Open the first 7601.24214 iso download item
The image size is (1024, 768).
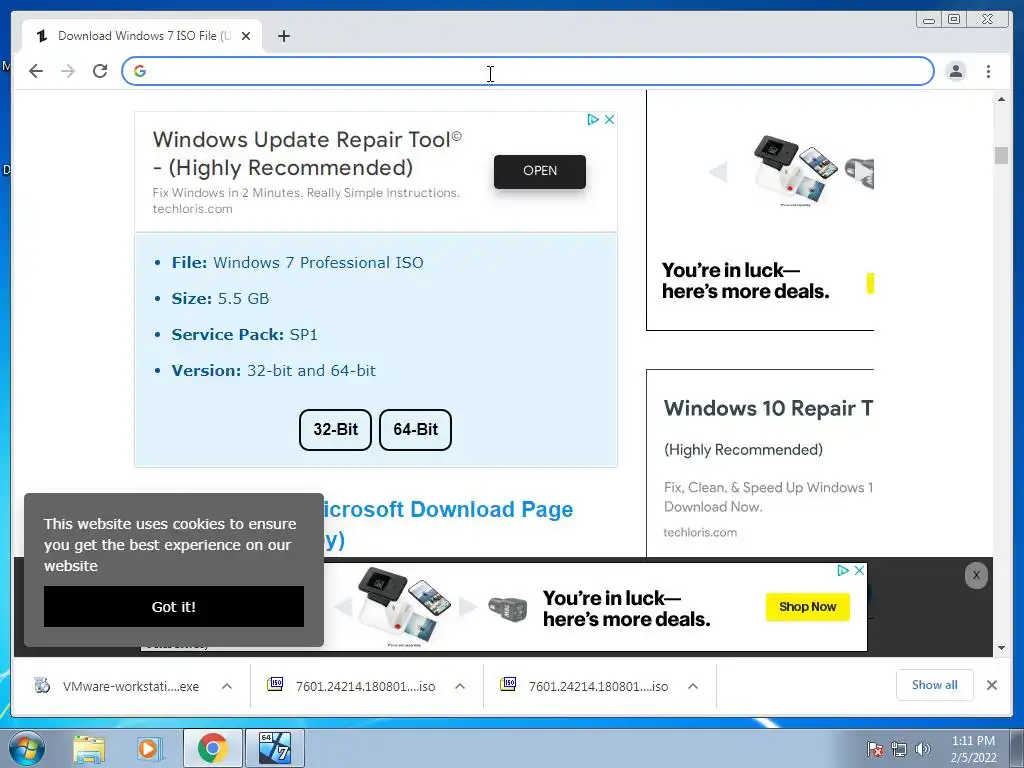click(x=353, y=686)
